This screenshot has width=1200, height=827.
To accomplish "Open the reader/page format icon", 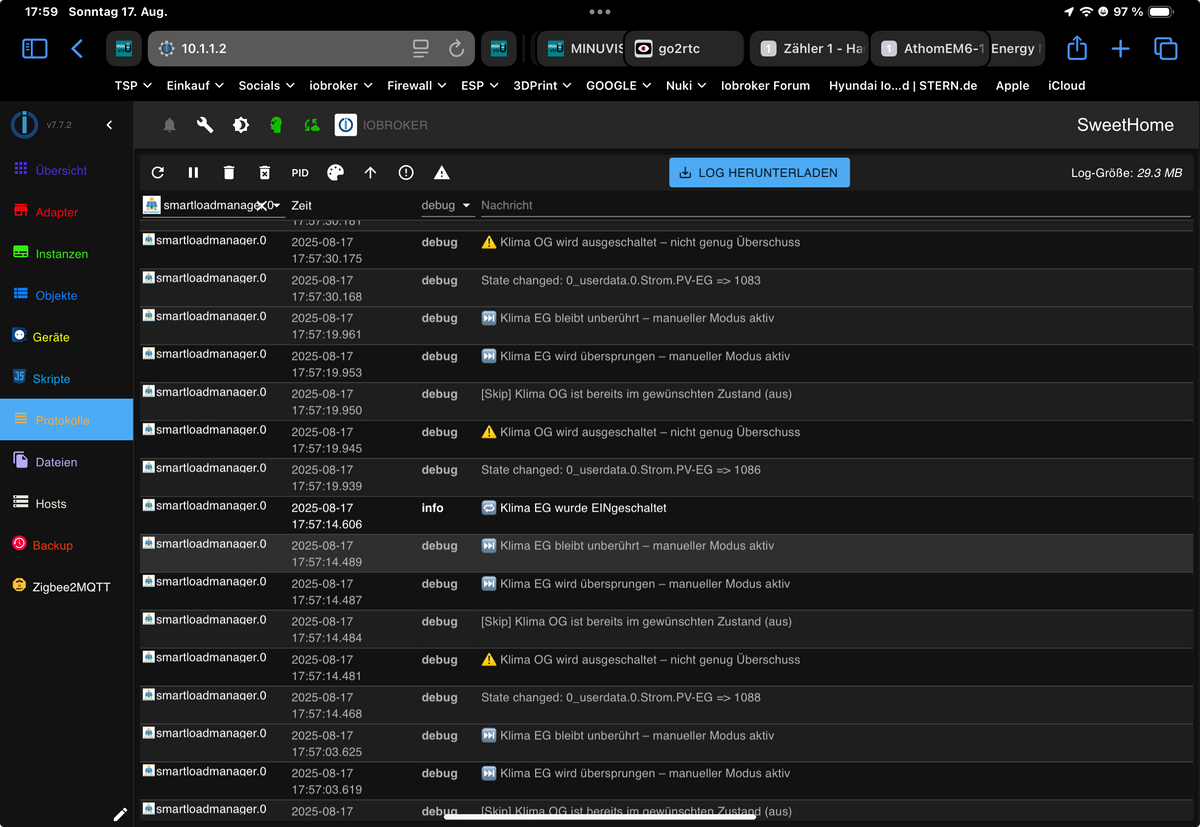I will pyautogui.click(x=421, y=48).
